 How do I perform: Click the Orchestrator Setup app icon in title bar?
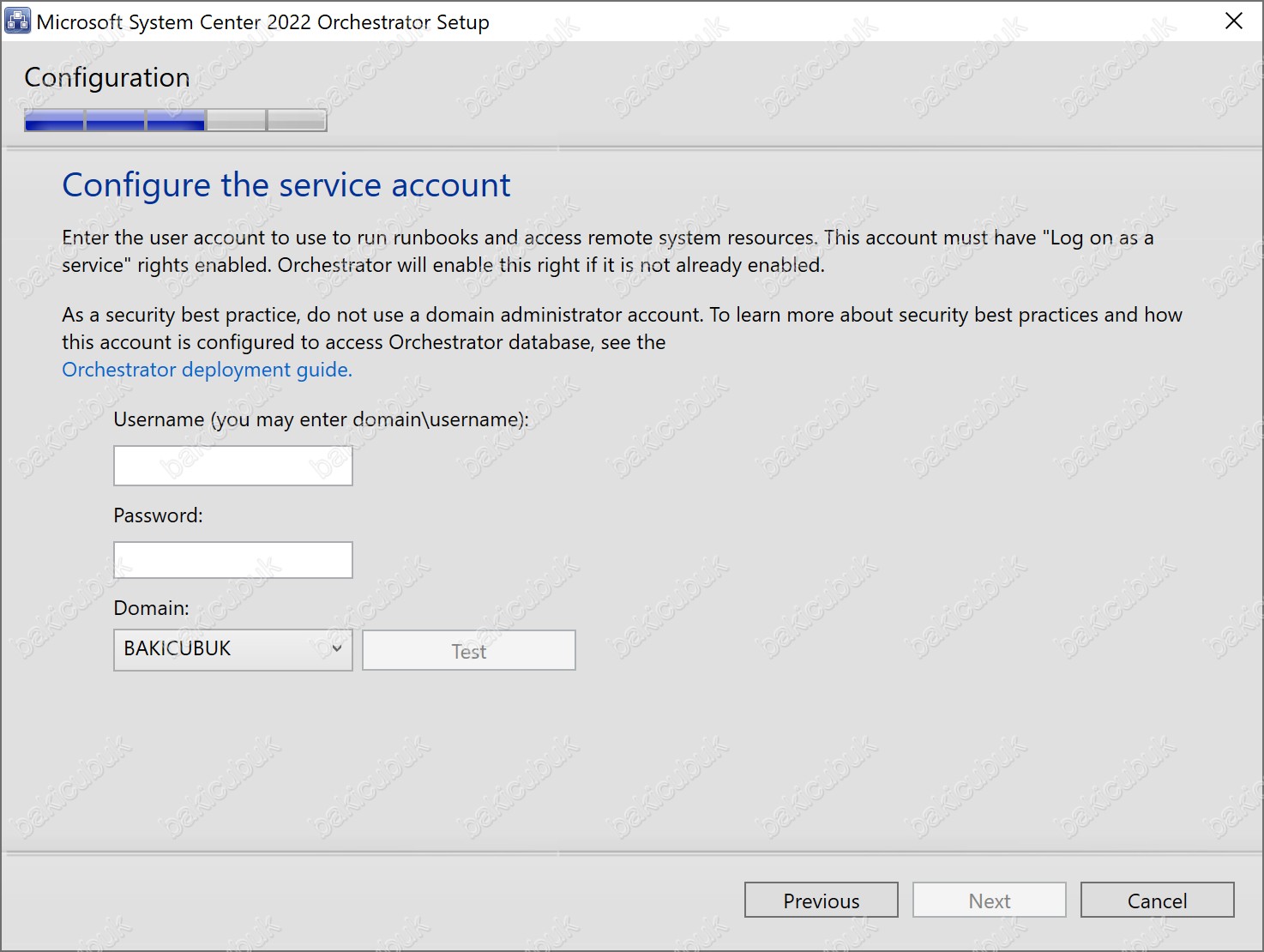(17, 21)
